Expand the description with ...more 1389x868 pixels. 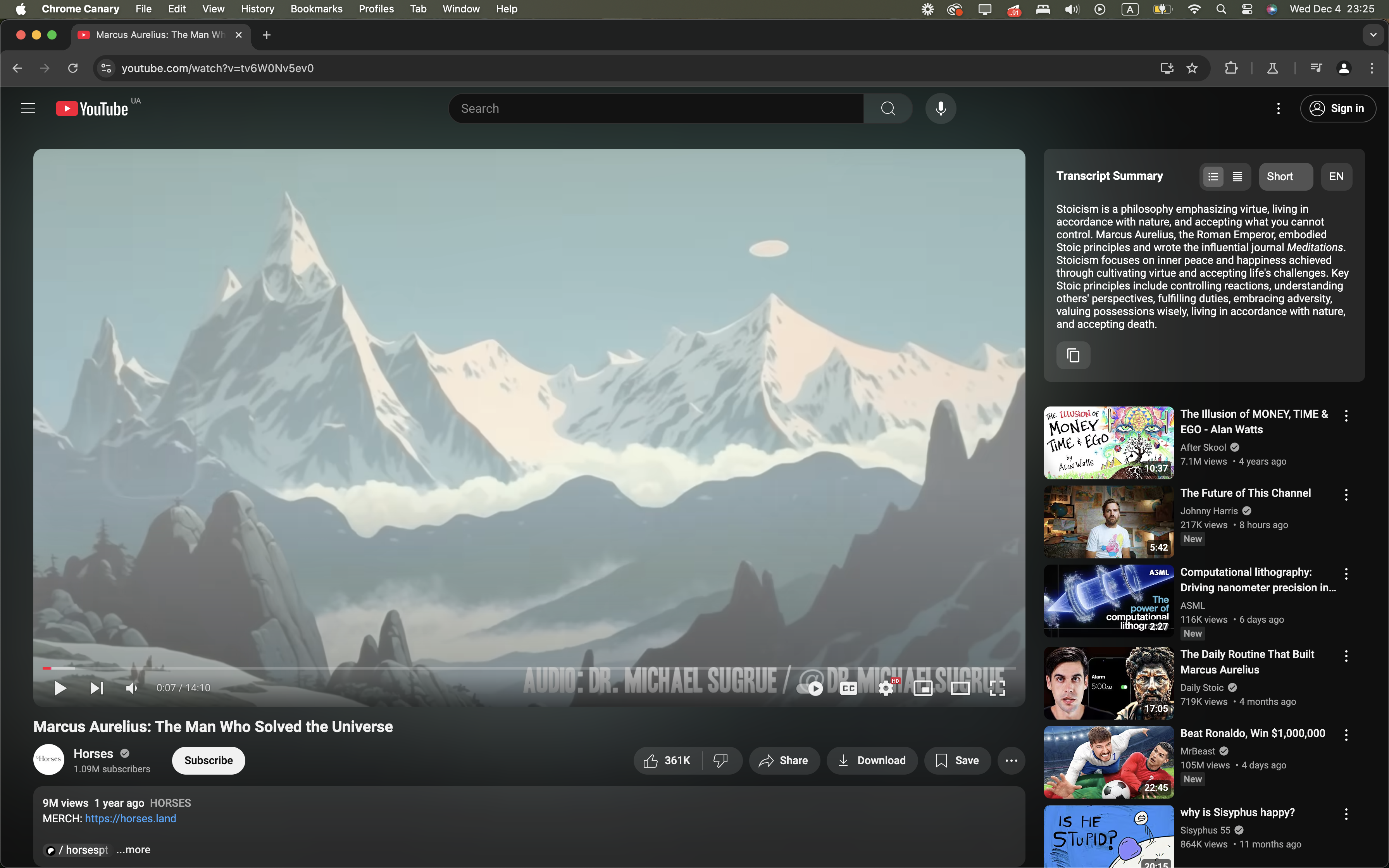tap(133, 850)
